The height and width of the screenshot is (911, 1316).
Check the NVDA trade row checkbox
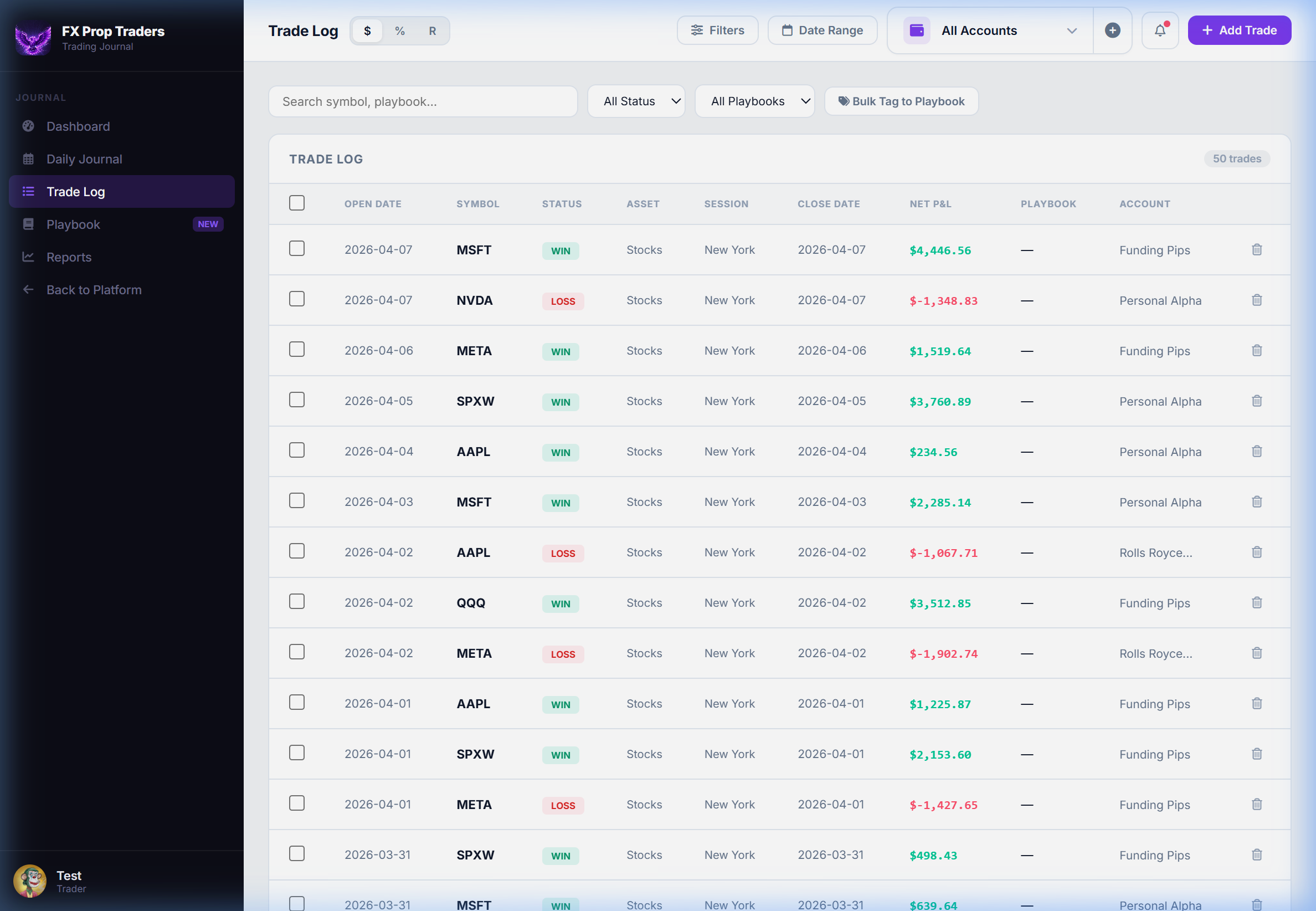tap(297, 299)
